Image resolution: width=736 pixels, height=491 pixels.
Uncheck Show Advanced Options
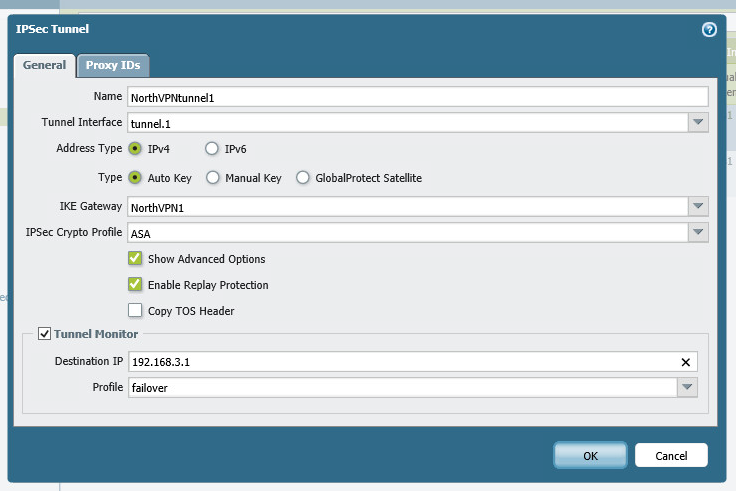point(135,259)
